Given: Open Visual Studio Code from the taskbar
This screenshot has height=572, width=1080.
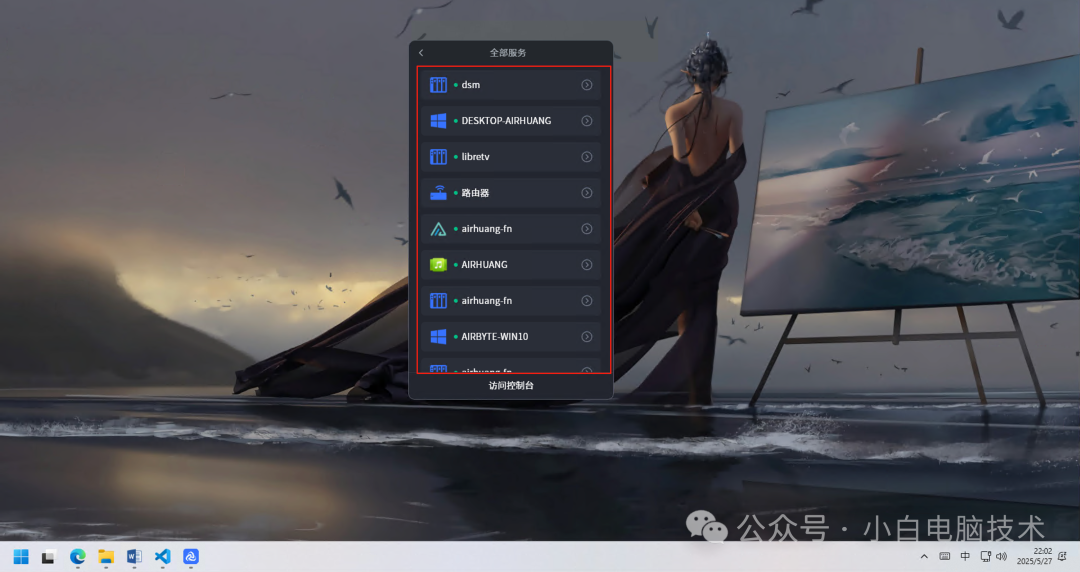Looking at the screenshot, I should click(163, 557).
